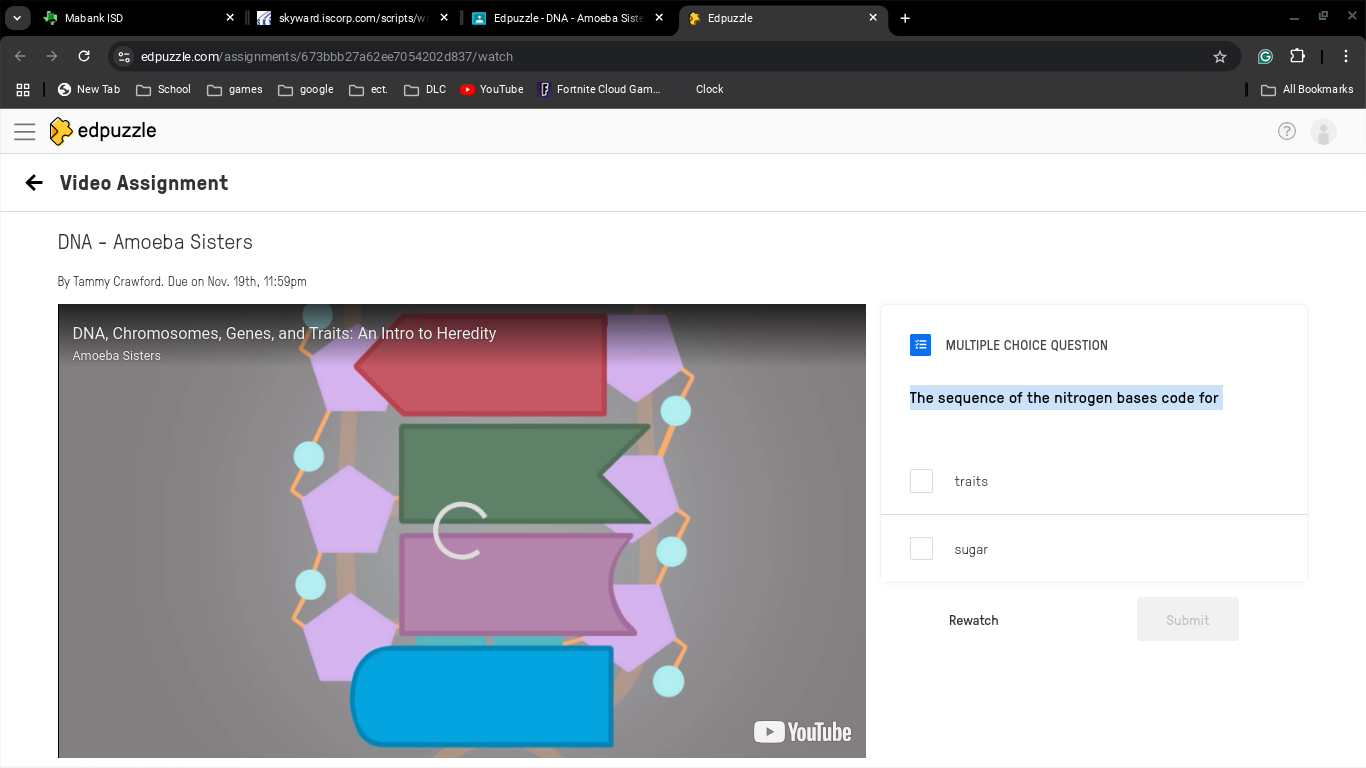Open the ect. bookmarks folder
This screenshot has height=768, width=1366.
pos(368,89)
